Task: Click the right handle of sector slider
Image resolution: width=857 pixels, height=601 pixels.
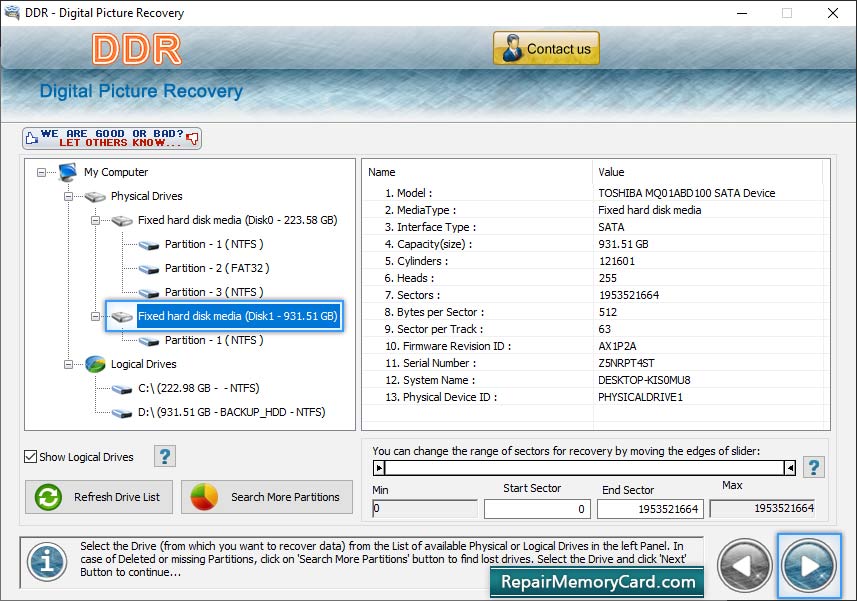Action: (790, 468)
